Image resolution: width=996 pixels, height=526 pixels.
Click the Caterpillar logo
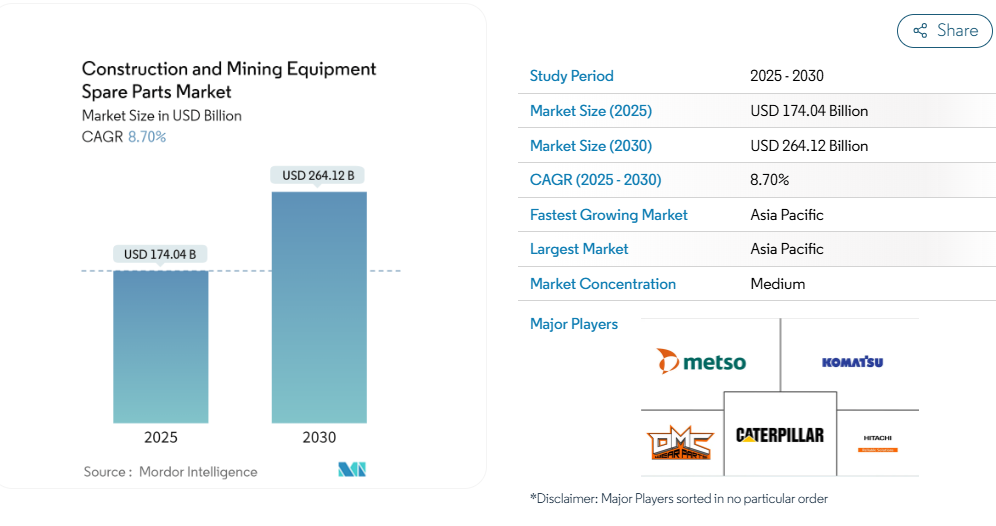(780, 435)
